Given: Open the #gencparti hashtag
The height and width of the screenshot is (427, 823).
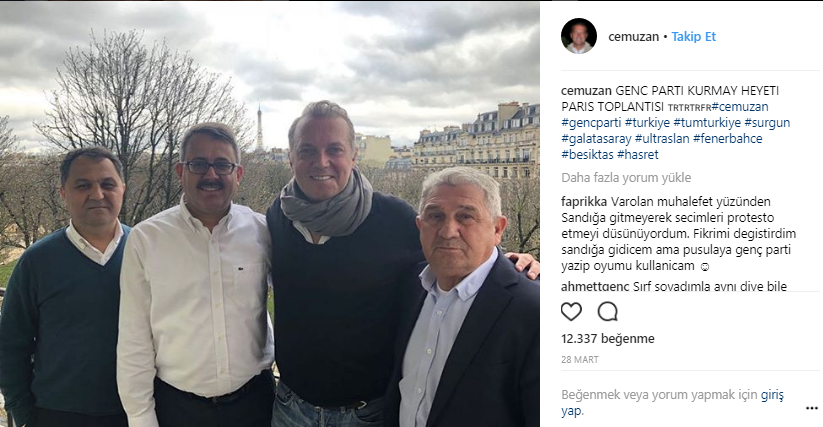Looking at the screenshot, I should point(592,123).
